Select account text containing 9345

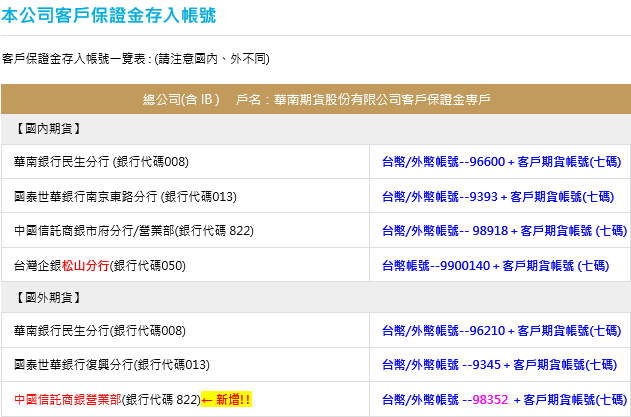point(499,365)
